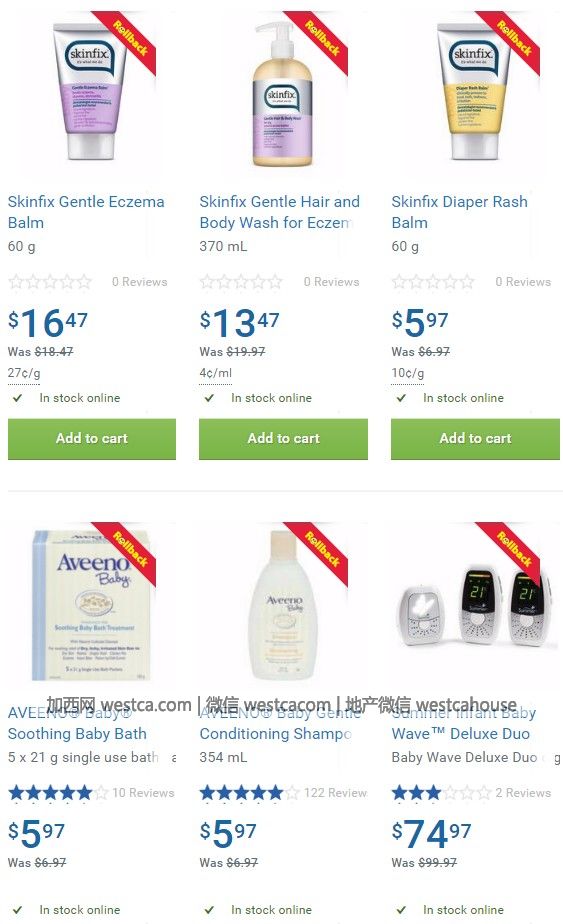This screenshot has height=924, width=563.
Task: View 2 reviews for Baby Wave monitor
Action: pos(523,793)
